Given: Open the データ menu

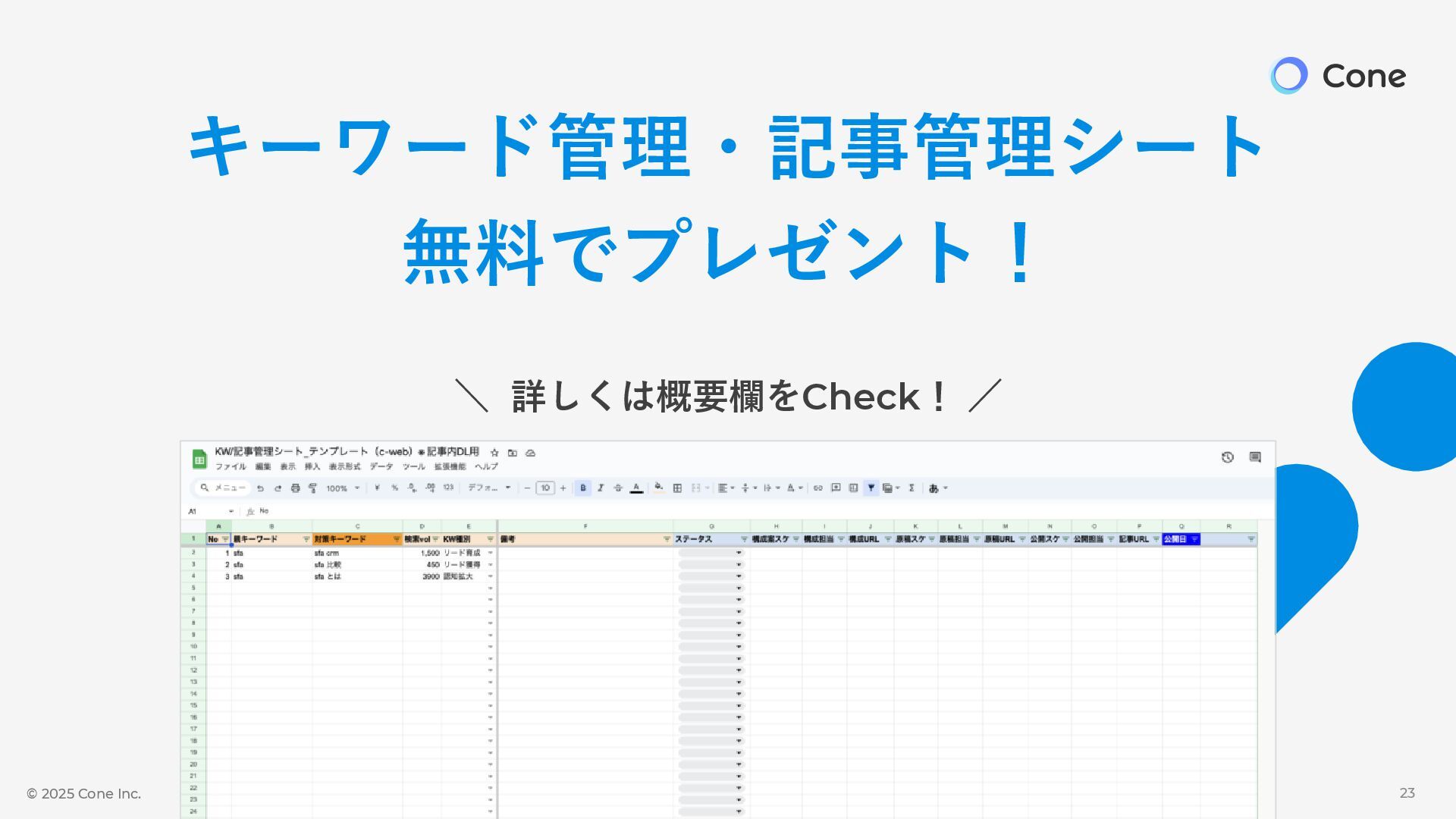Looking at the screenshot, I should click(x=381, y=467).
